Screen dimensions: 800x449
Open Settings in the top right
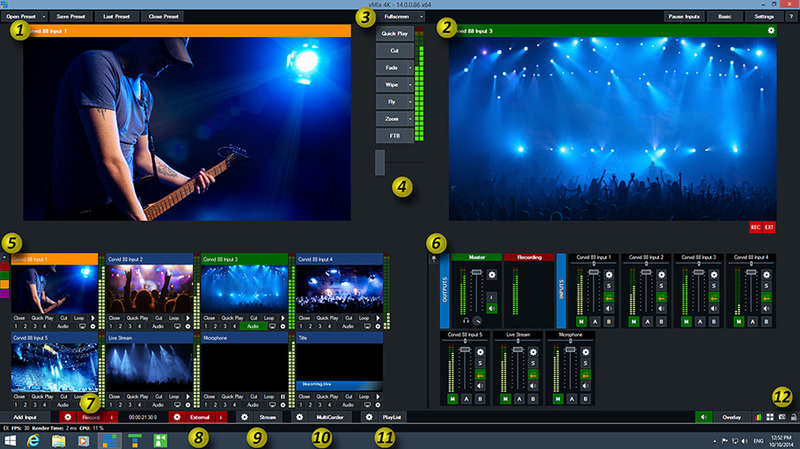(764, 17)
